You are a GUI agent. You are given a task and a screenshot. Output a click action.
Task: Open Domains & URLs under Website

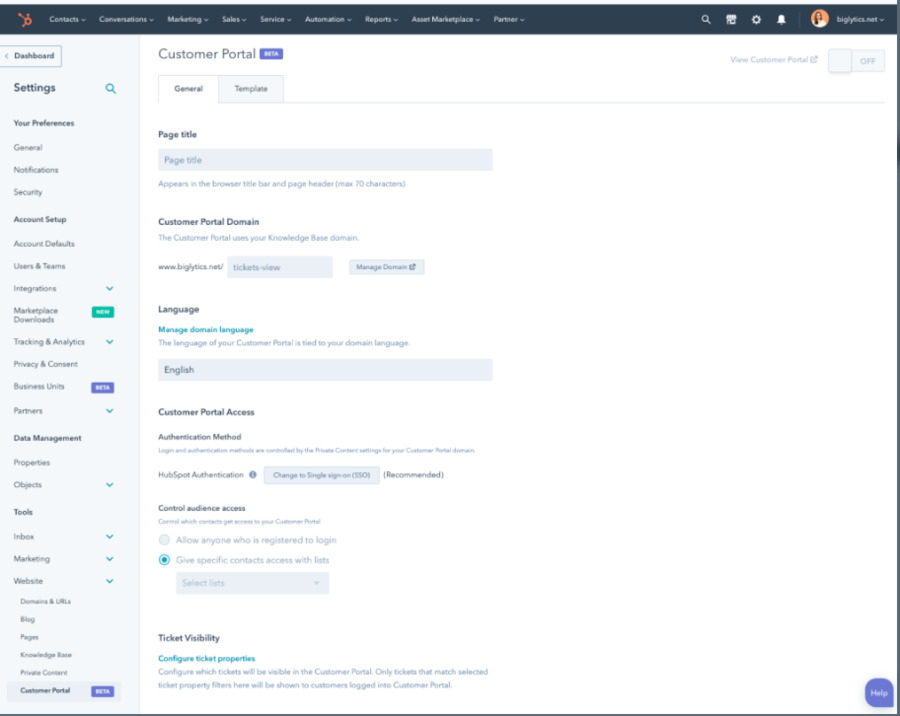[45, 601]
